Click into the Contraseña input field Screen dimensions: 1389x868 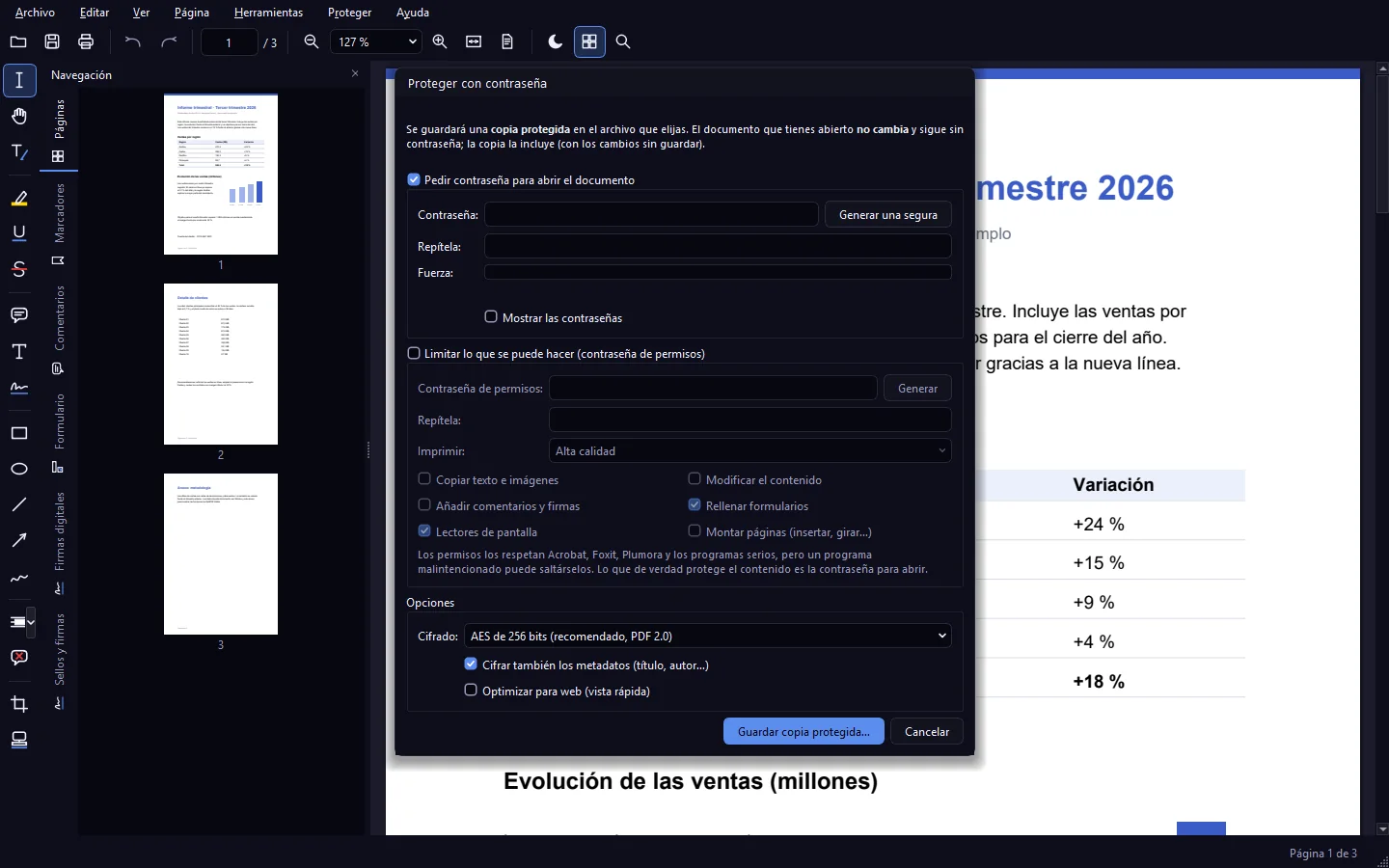coord(651,214)
